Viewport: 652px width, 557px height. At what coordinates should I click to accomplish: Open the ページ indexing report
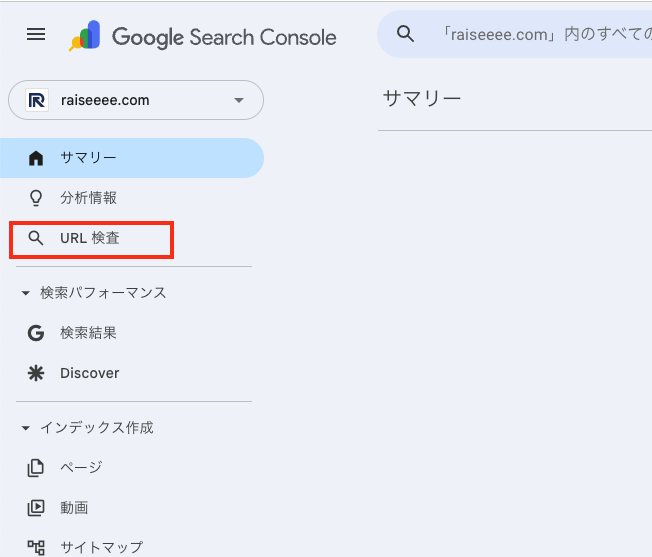point(81,467)
